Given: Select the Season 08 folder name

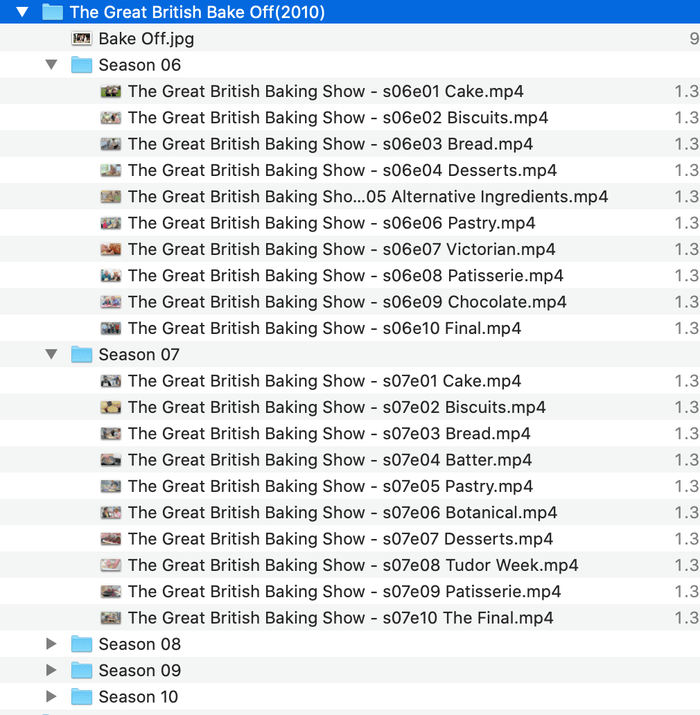Looking at the screenshot, I should (140, 644).
